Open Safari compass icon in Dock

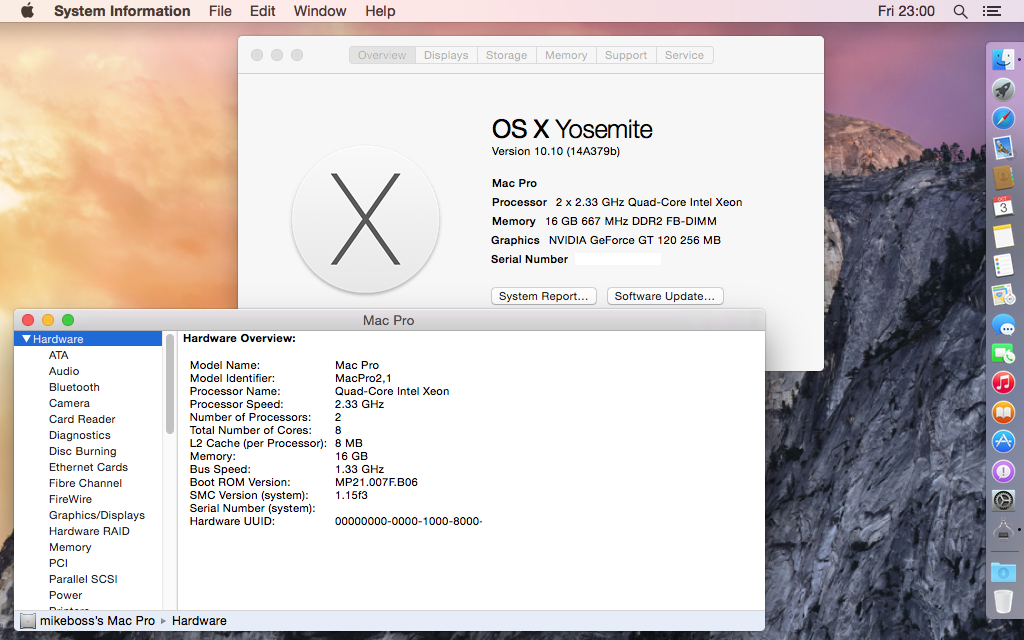(1003, 118)
